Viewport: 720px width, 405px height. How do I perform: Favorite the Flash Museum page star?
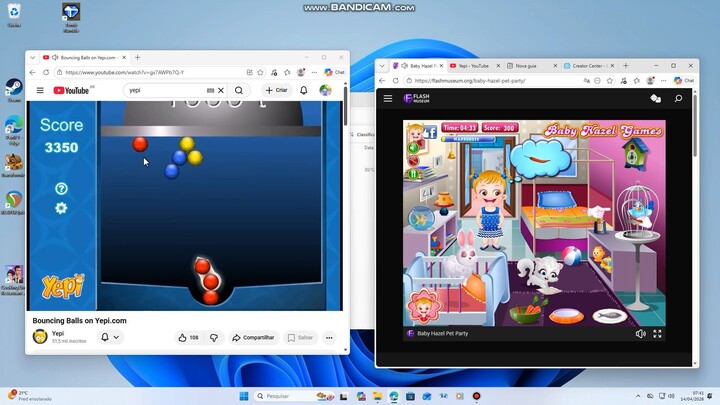(x=610, y=80)
